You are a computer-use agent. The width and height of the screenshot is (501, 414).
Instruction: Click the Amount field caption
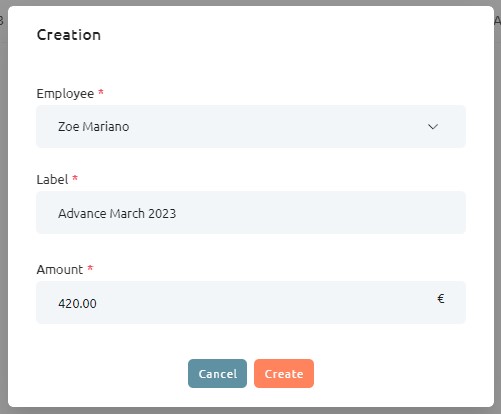click(x=60, y=269)
